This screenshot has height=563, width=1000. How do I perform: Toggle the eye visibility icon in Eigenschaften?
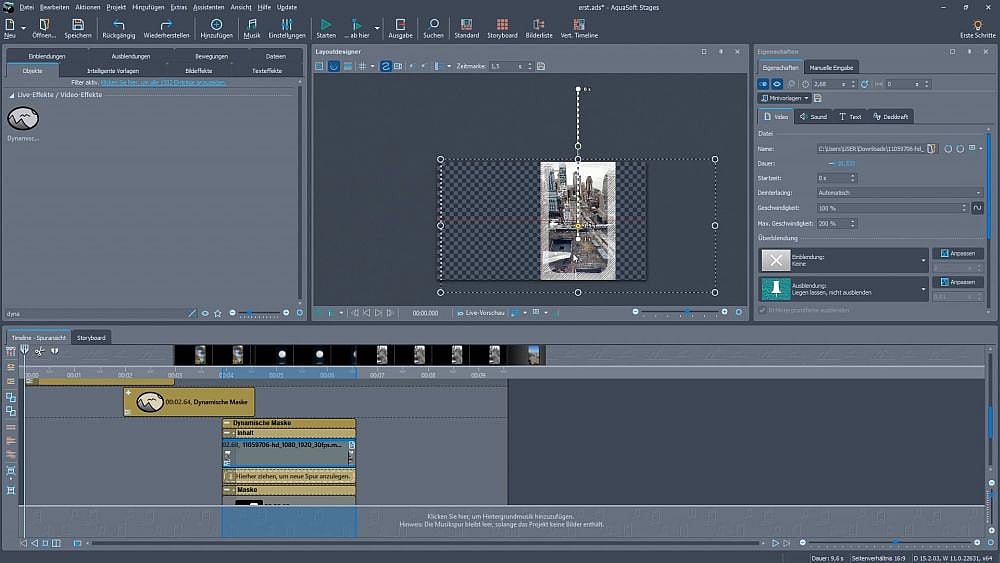click(x=778, y=84)
